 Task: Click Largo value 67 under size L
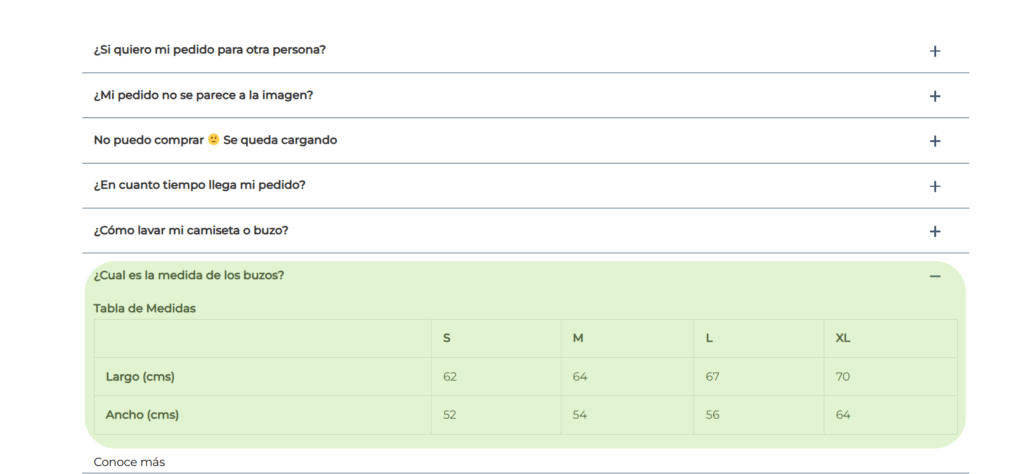click(712, 377)
